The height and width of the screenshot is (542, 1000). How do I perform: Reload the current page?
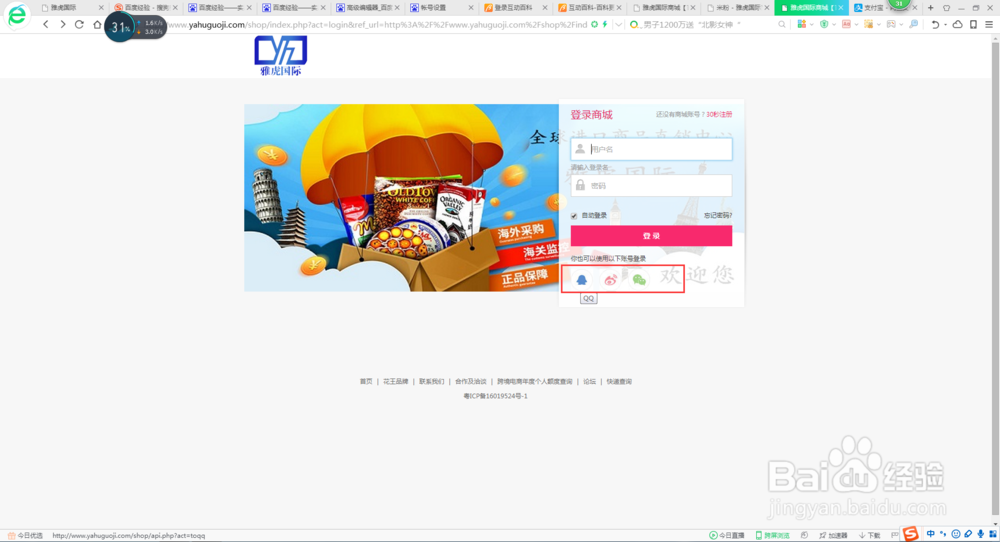(x=79, y=24)
